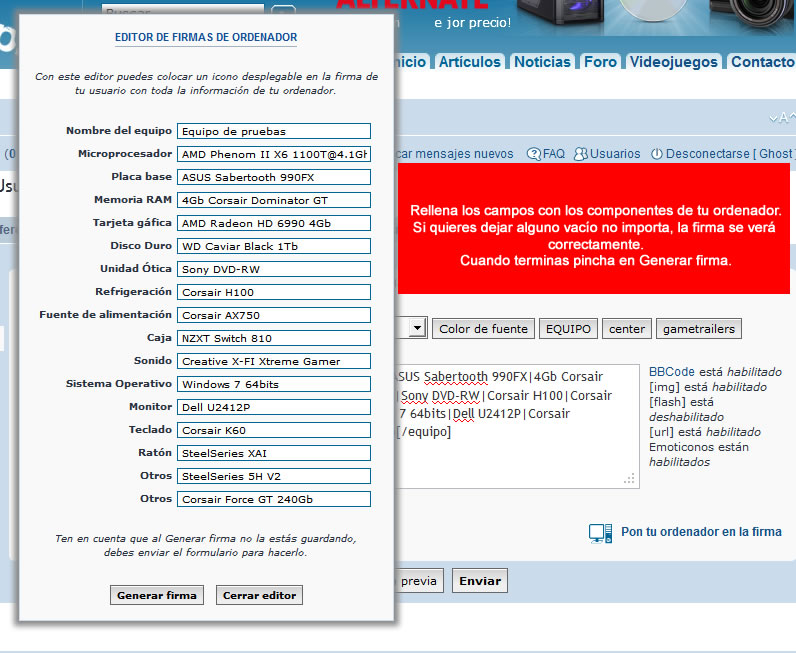Click the Generar firma button
This screenshot has width=796, height=653.
pos(157,595)
